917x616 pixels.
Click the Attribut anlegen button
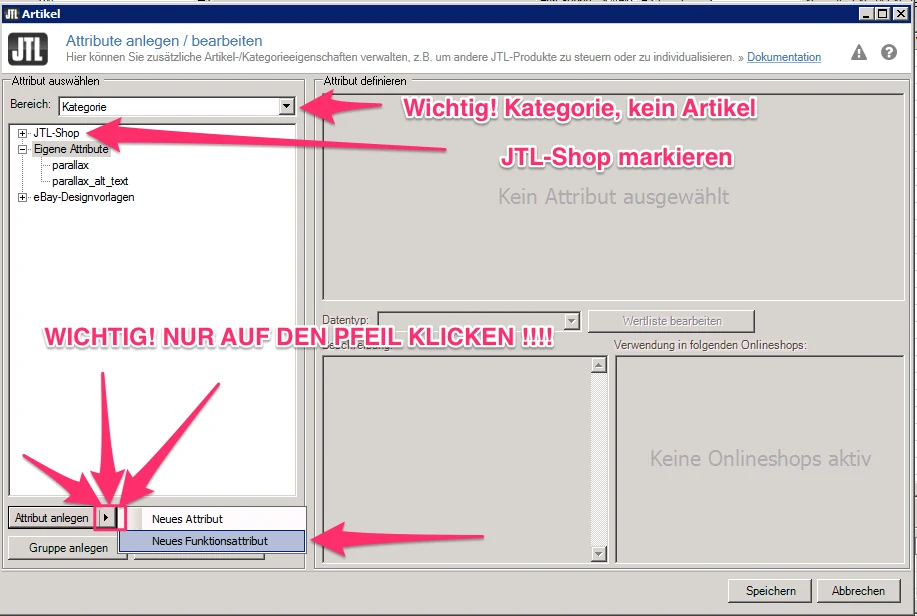tap(51, 518)
